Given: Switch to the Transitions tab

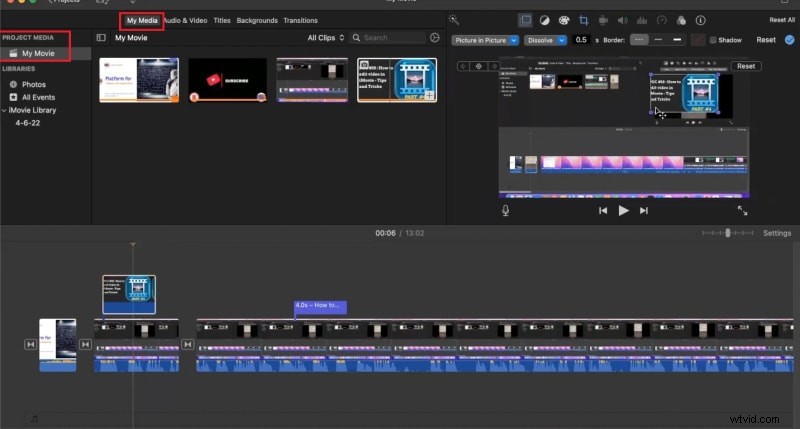Looking at the screenshot, I should (x=301, y=20).
